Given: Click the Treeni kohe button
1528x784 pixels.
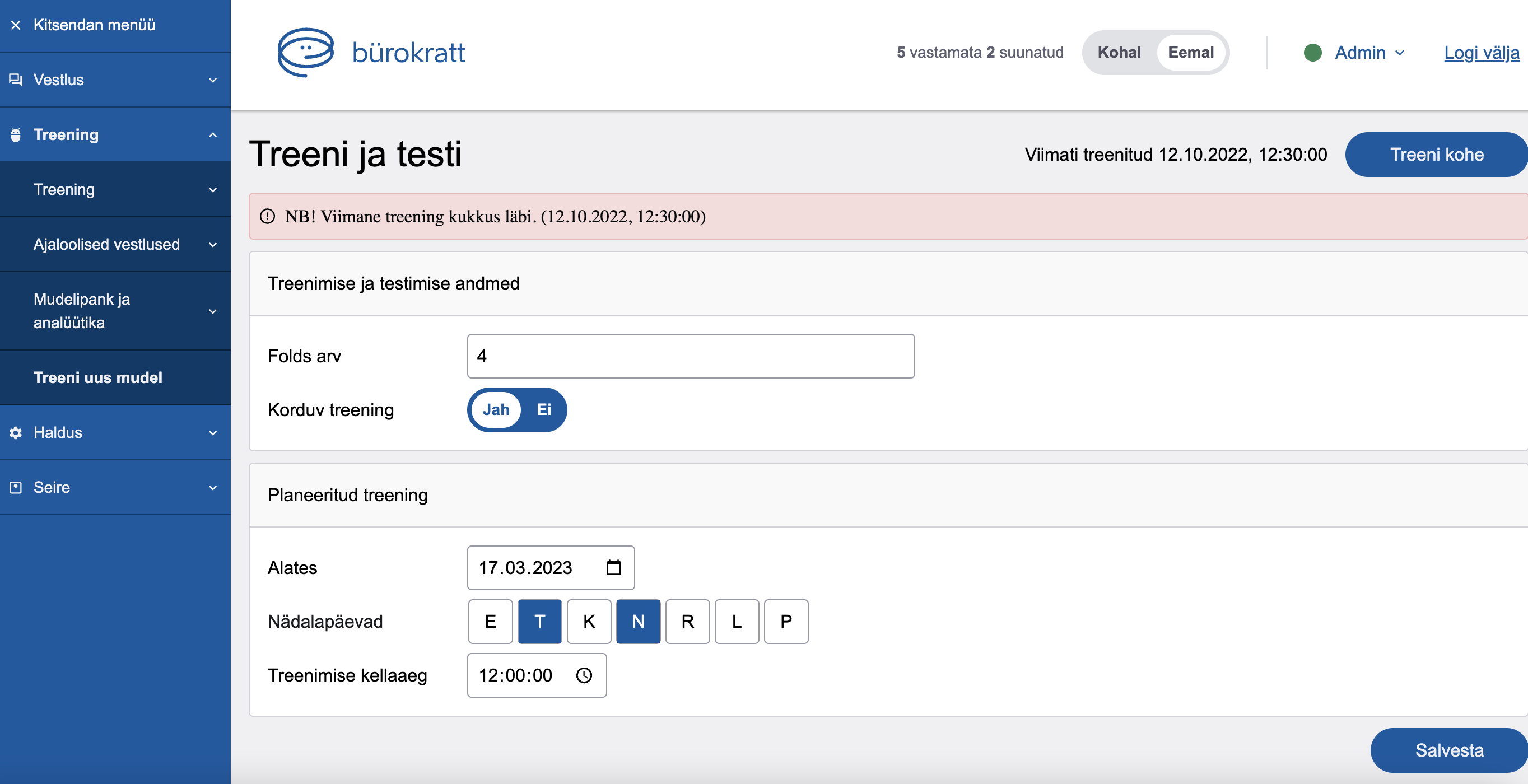Looking at the screenshot, I should click(1436, 154).
